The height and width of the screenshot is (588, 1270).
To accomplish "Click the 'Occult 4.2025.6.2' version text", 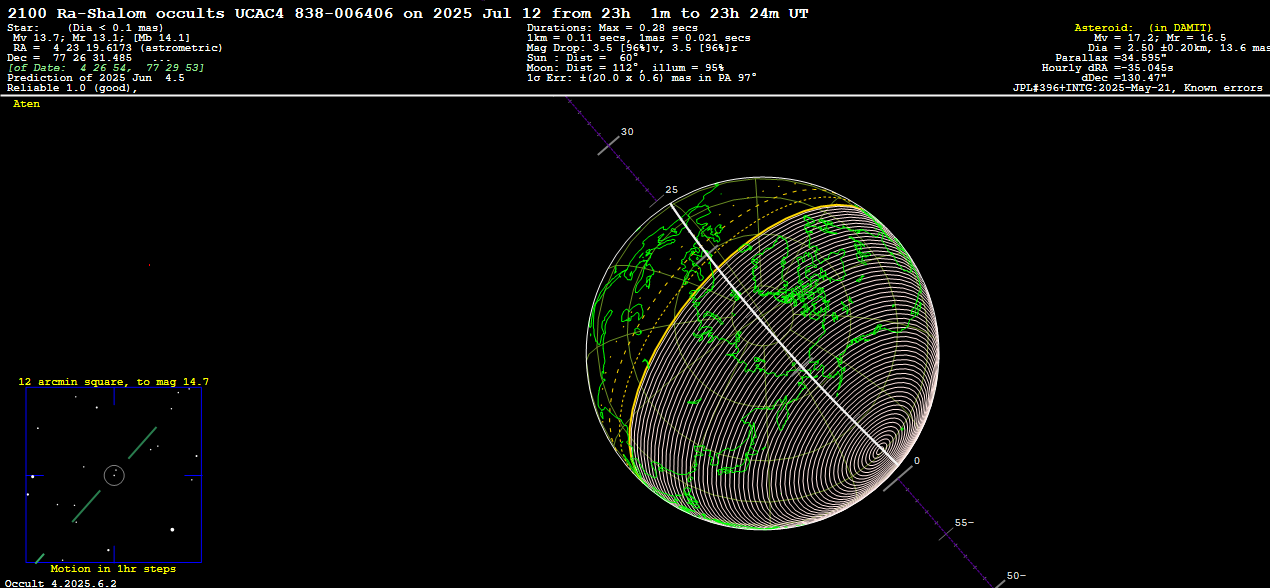I will coord(61,582).
